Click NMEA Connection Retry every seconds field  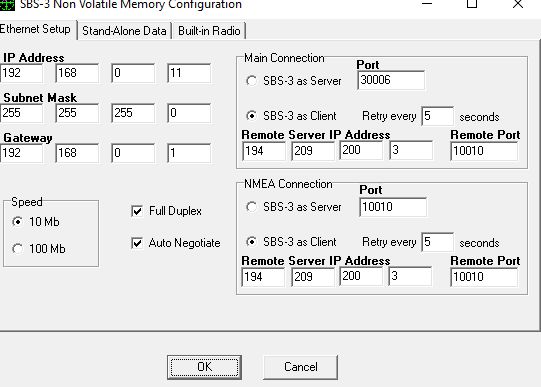click(437, 242)
